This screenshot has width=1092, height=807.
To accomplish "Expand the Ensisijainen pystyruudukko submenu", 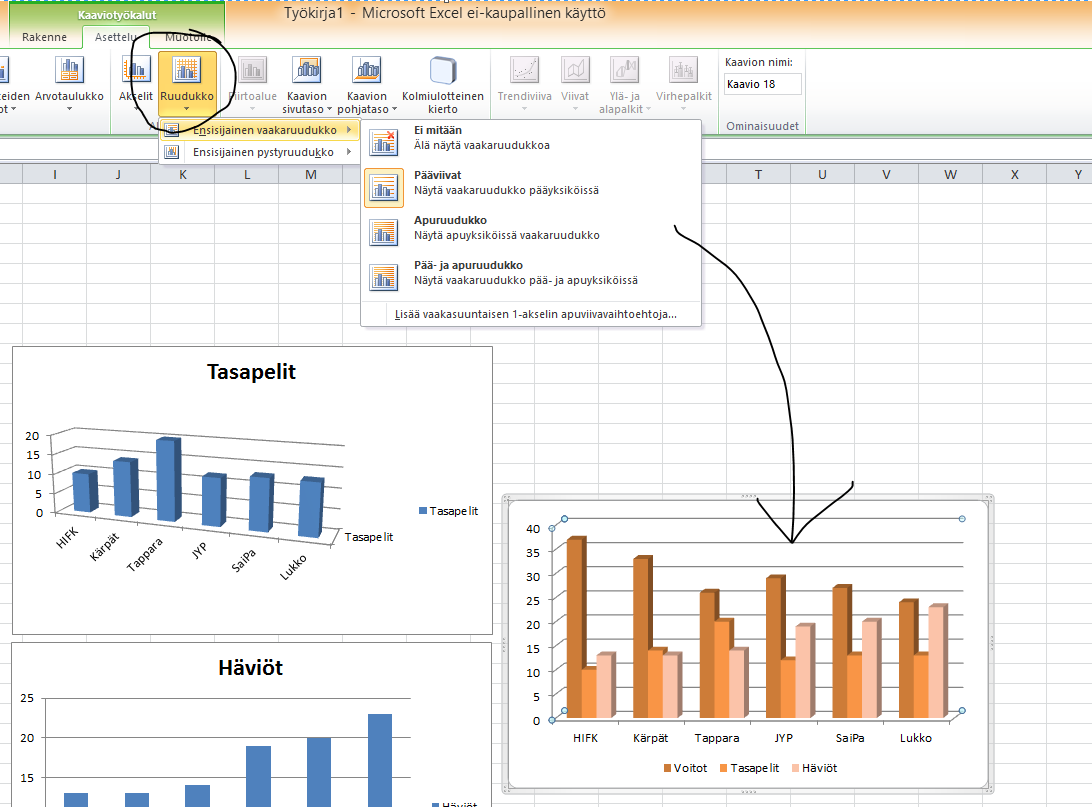I will pyautogui.click(x=260, y=152).
